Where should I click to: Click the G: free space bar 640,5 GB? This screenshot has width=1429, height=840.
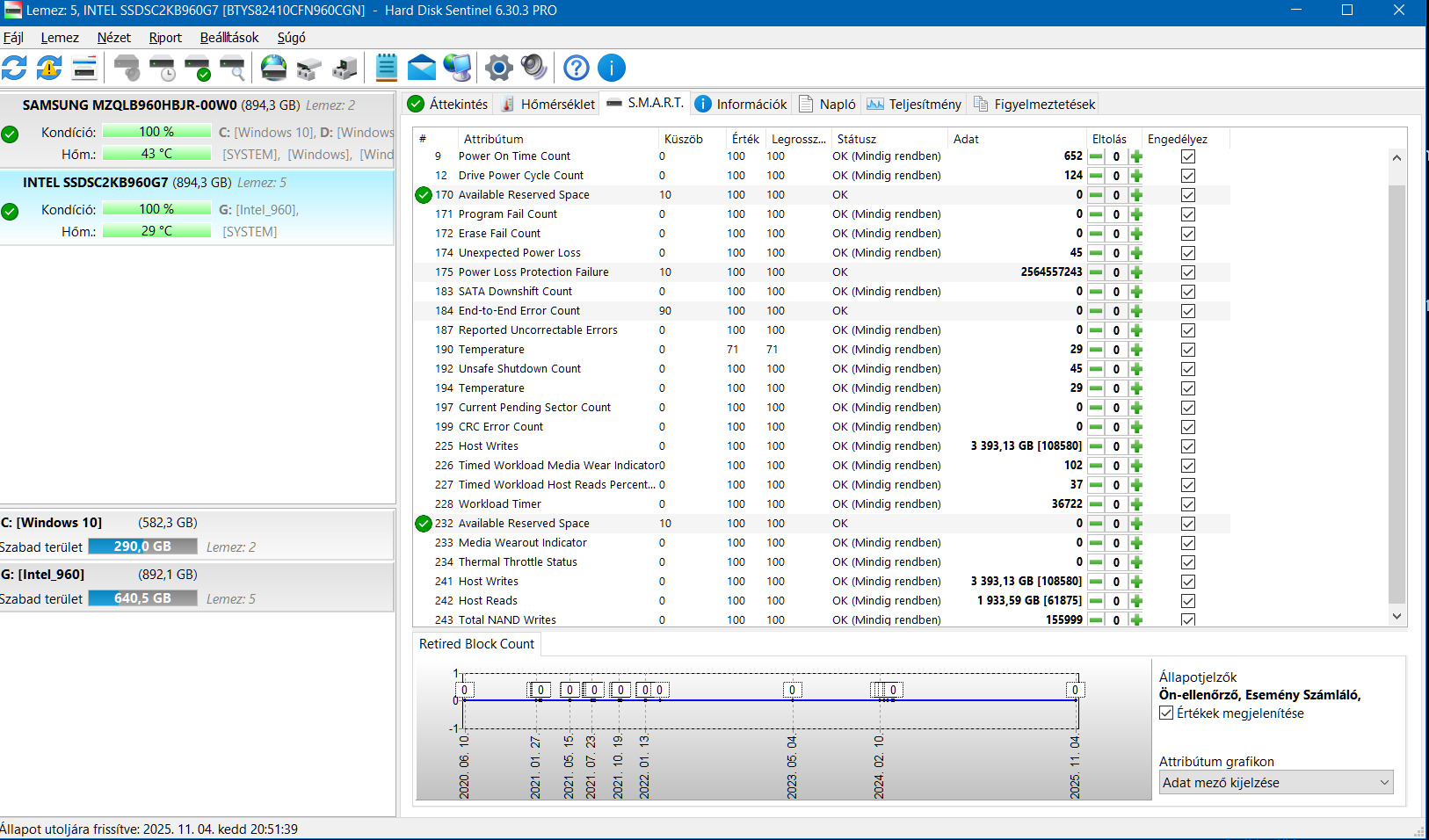[143, 598]
